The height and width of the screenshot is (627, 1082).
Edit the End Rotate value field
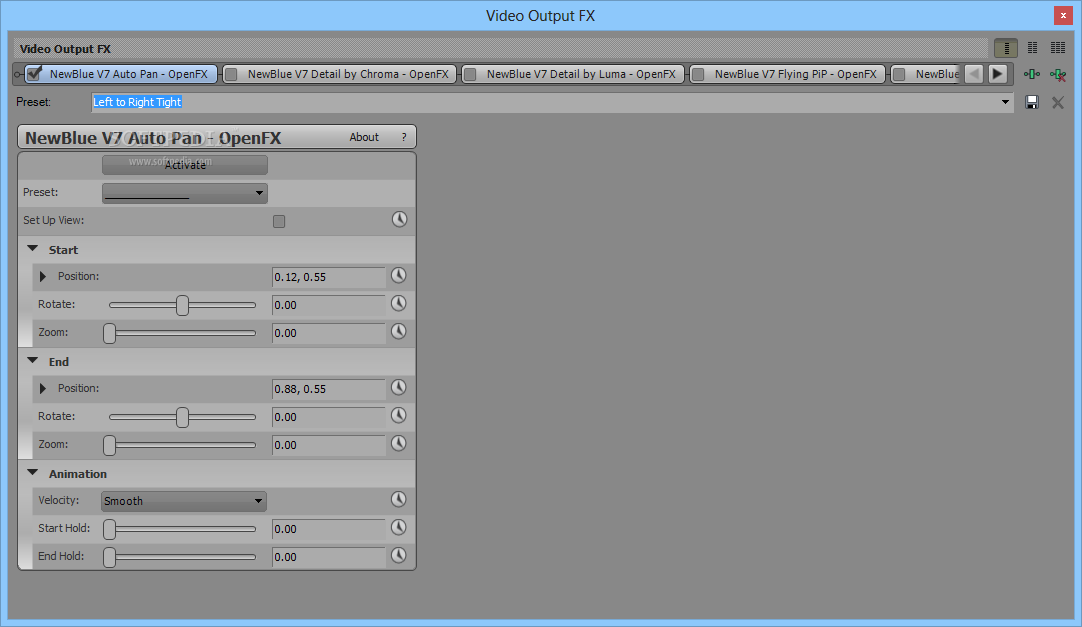[328, 417]
